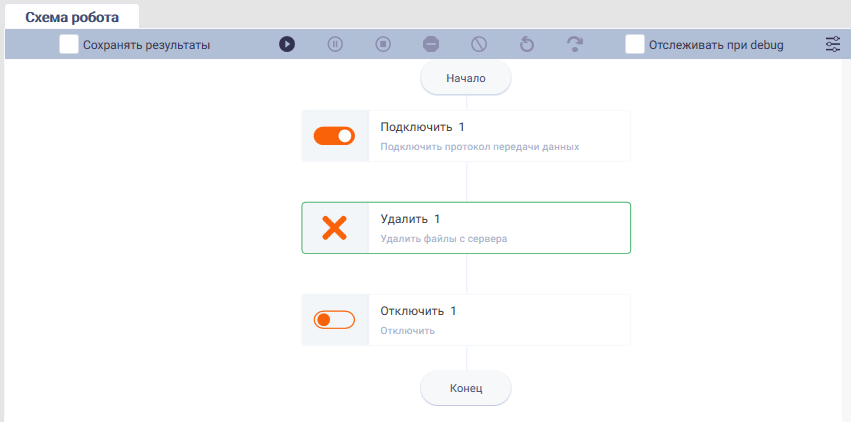Click the minus-circle breakpoint icon
Viewport: 851px width, 422px height.
tap(431, 44)
